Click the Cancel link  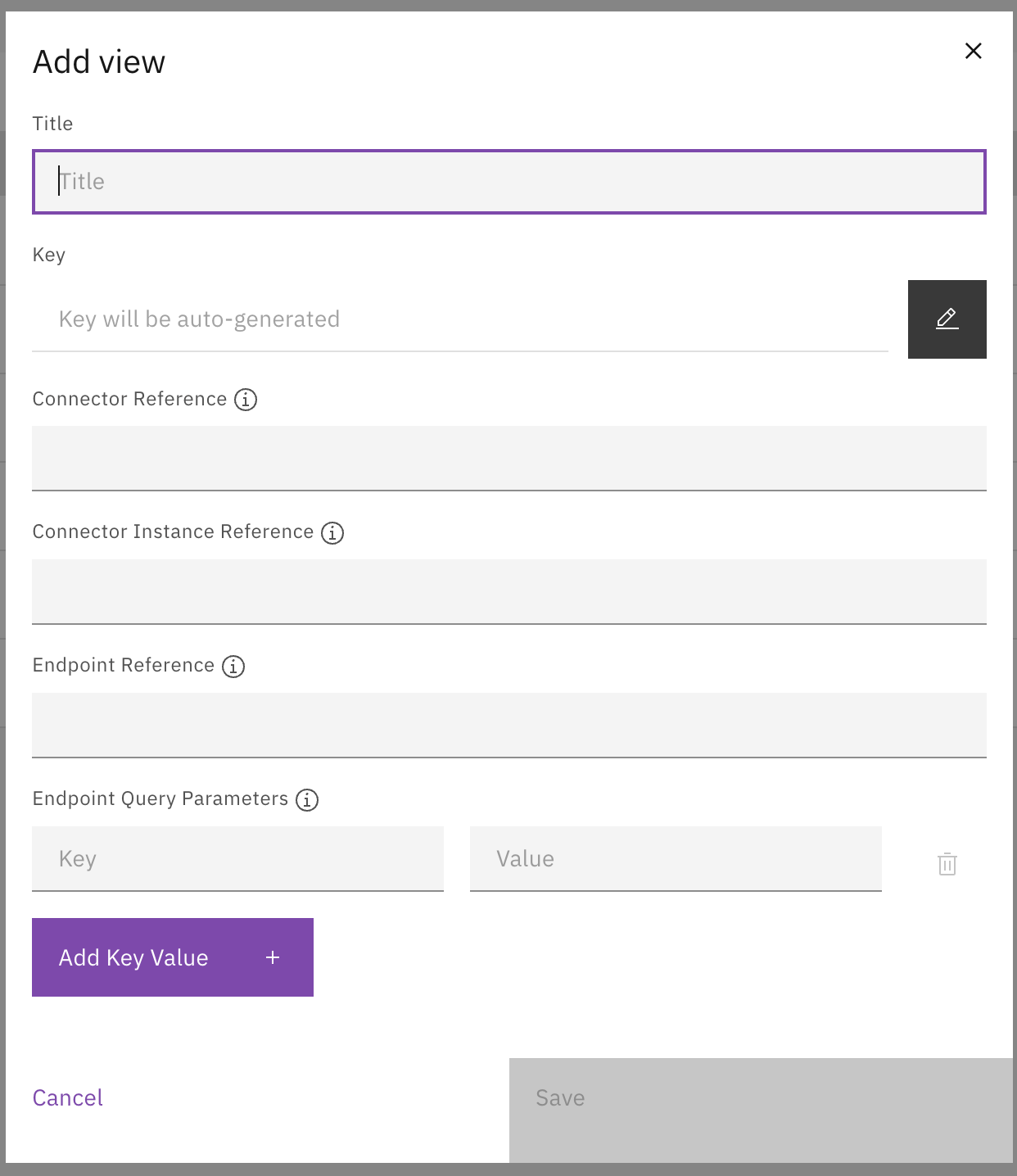[x=67, y=1097]
